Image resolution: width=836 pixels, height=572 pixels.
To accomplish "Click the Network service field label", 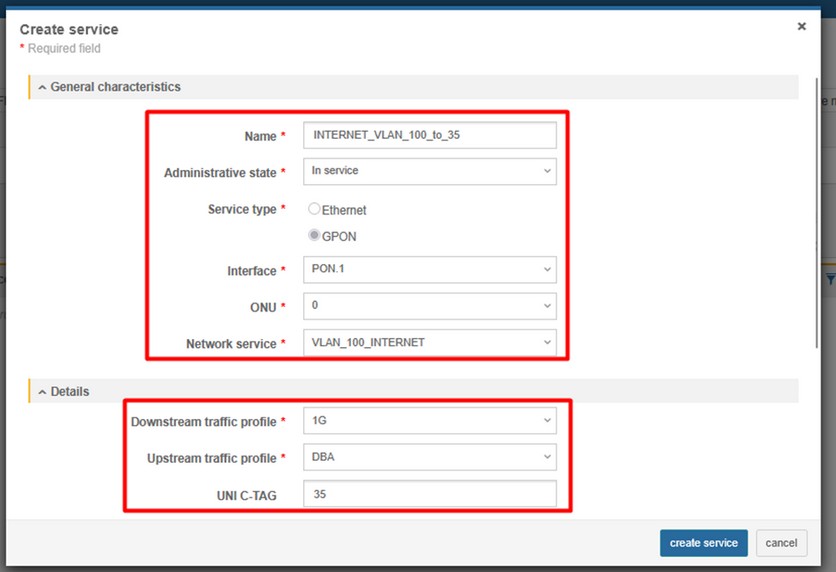I will pyautogui.click(x=231, y=344).
